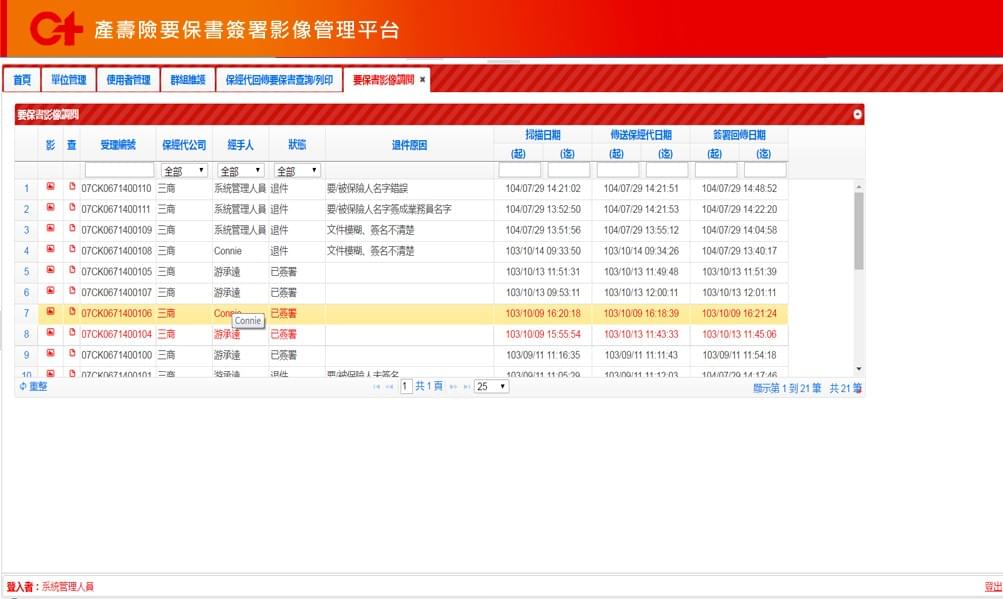Open the rows-per-page dropdown showing 25
This screenshot has height=599, width=1003.
point(491,387)
